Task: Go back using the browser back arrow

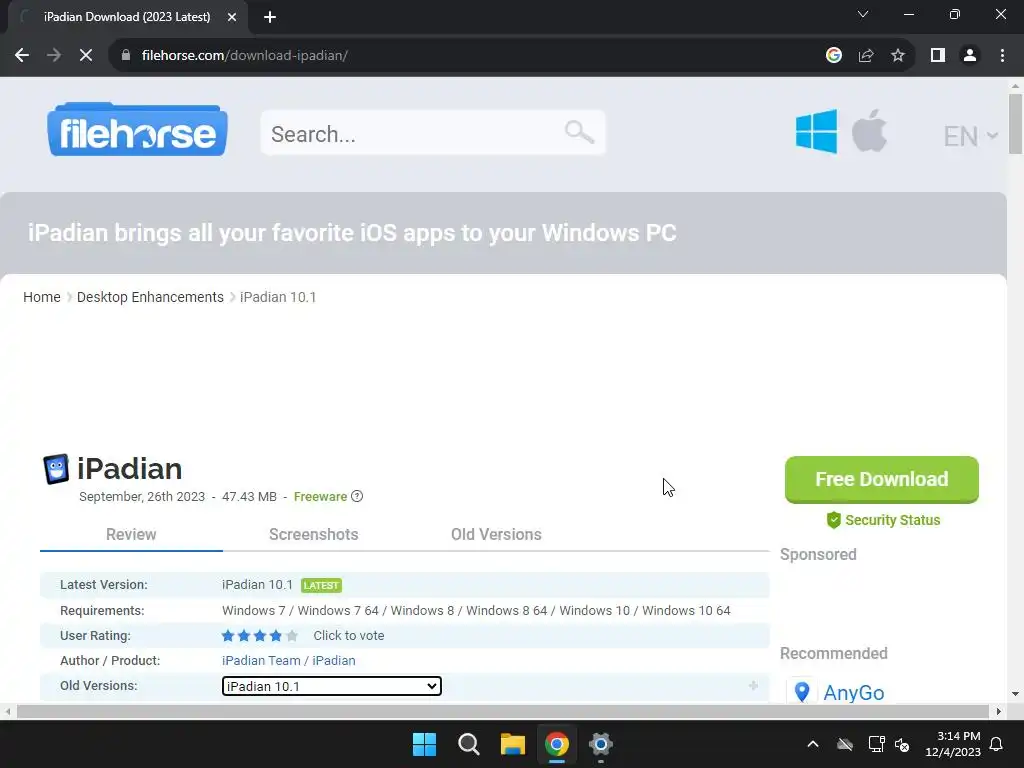Action: tap(22, 56)
